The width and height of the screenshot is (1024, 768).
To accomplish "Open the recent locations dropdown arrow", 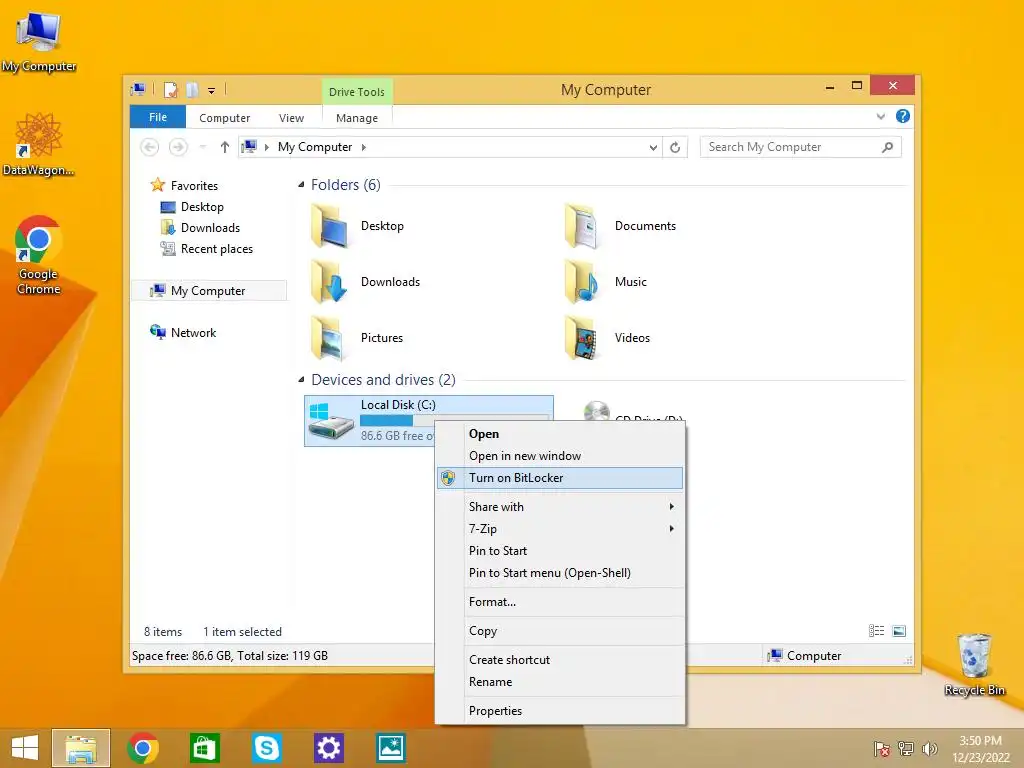I will coord(203,147).
